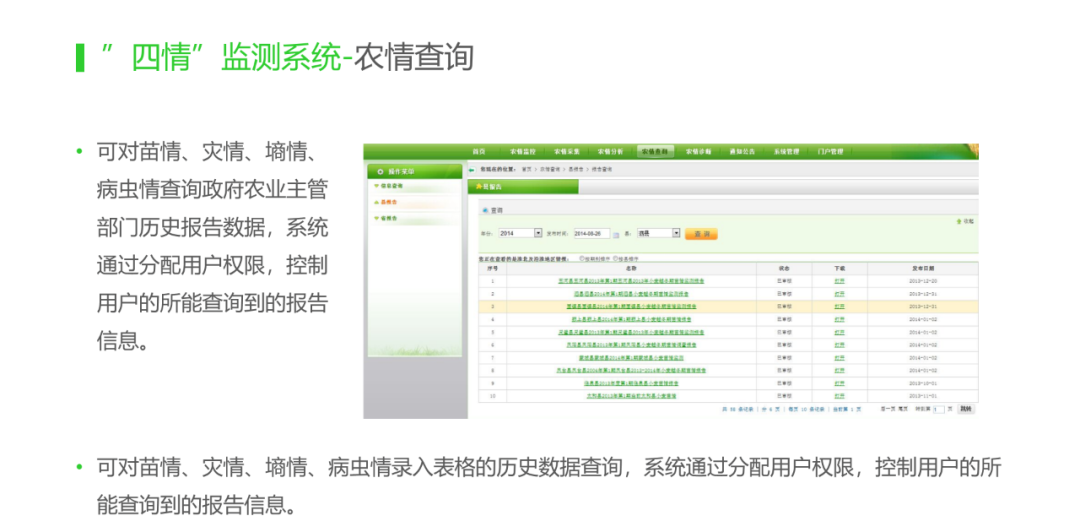Open the county dropdown in query form
This screenshot has width=1078, height=532.
click(676, 233)
